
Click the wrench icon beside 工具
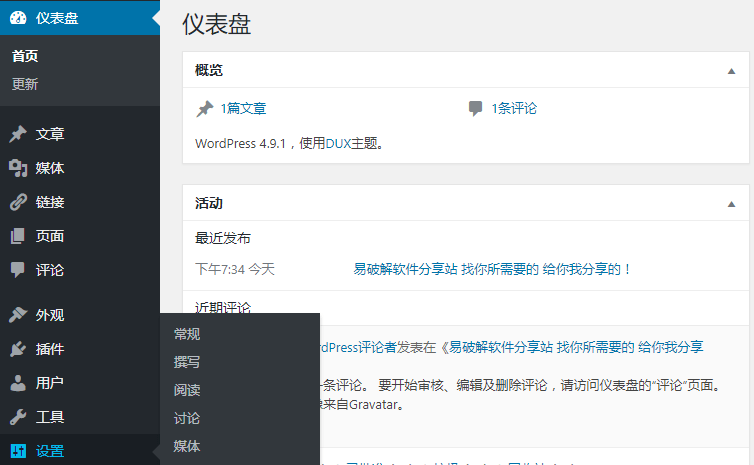coord(18,417)
